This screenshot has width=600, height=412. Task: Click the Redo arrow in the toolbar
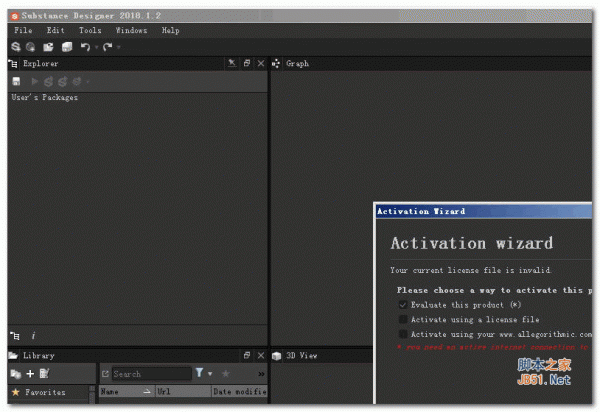[x=106, y=47]
